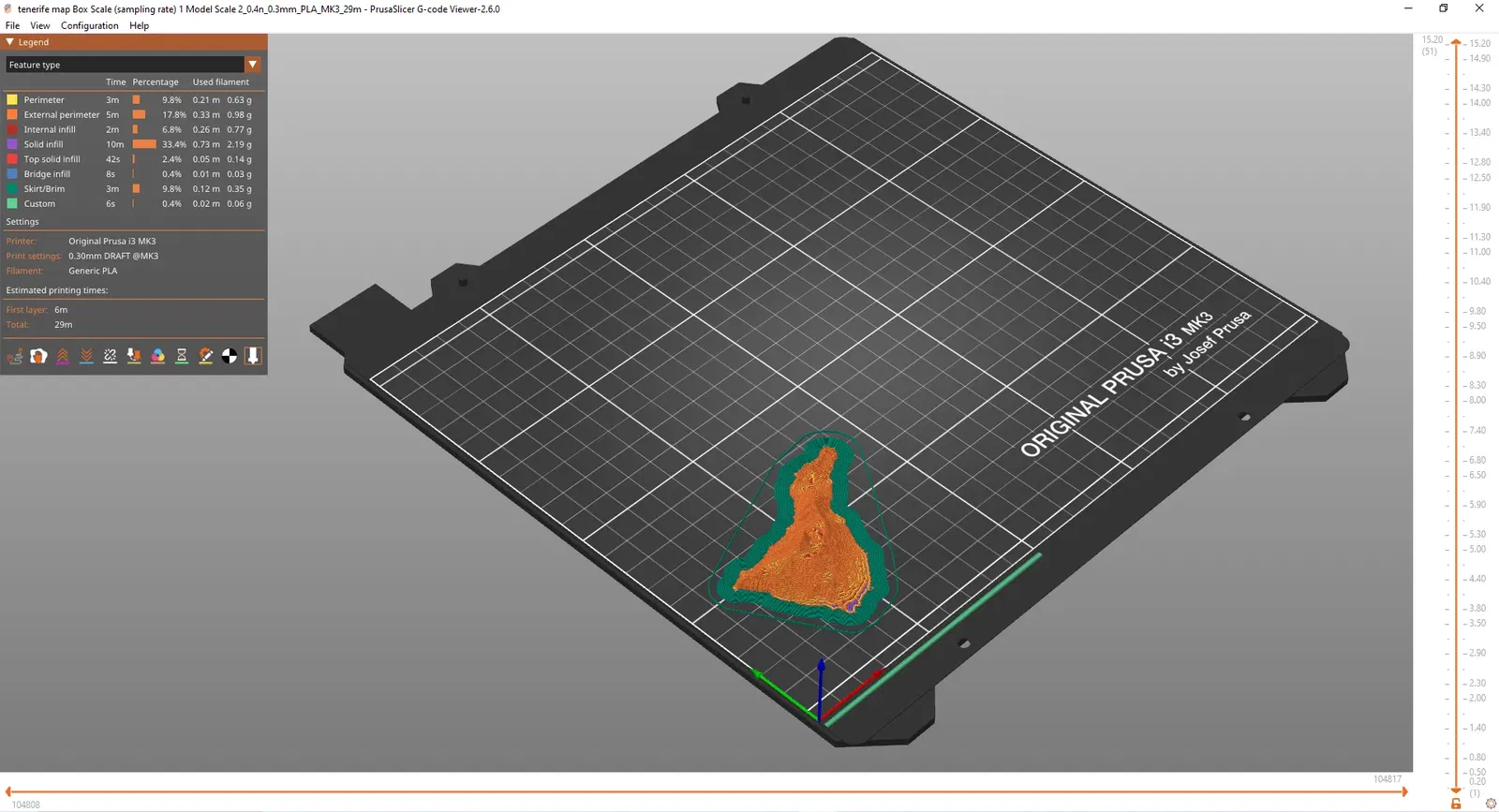Image resolution: width=1499 pixels, height=812 pixels.
Task: Click the External perimeter orange swatch
Action: click(12, 114)
